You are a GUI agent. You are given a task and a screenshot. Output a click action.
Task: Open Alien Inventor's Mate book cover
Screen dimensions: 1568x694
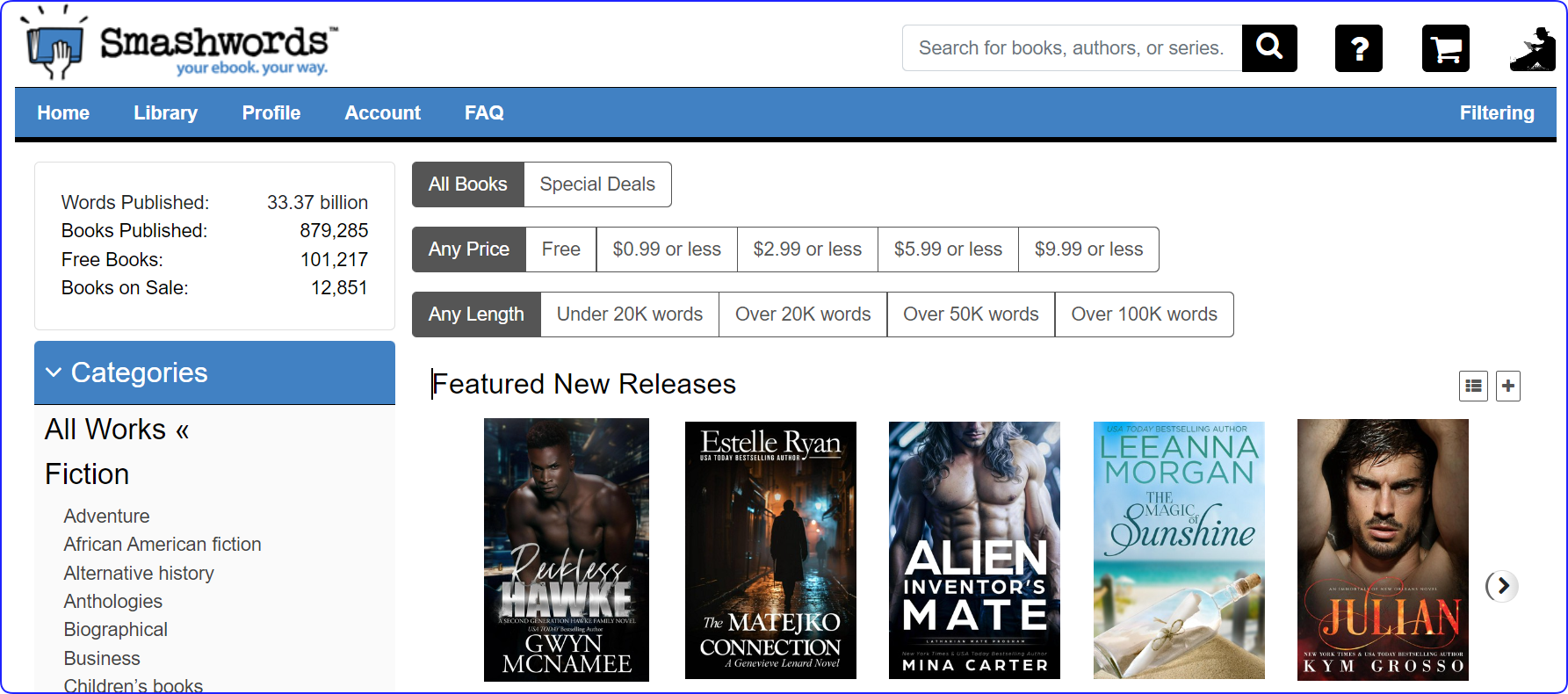(974, 550)
